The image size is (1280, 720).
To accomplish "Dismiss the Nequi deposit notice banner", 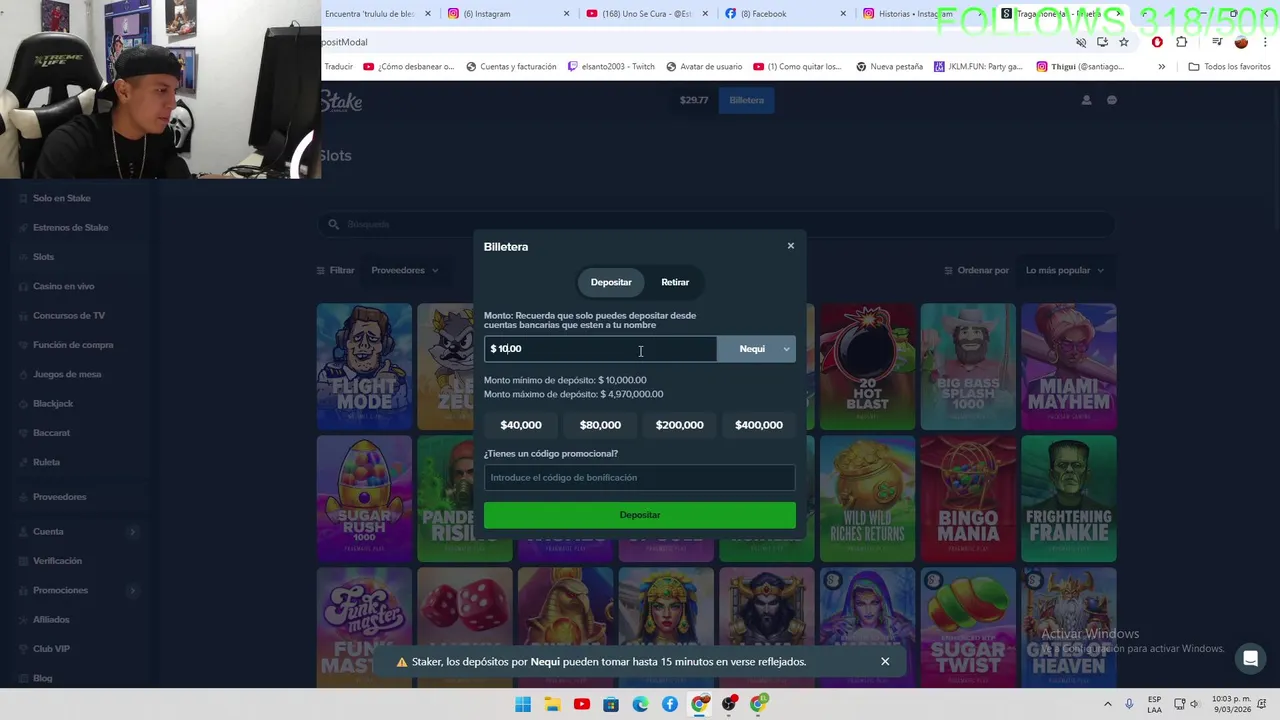I will (885, 661).
